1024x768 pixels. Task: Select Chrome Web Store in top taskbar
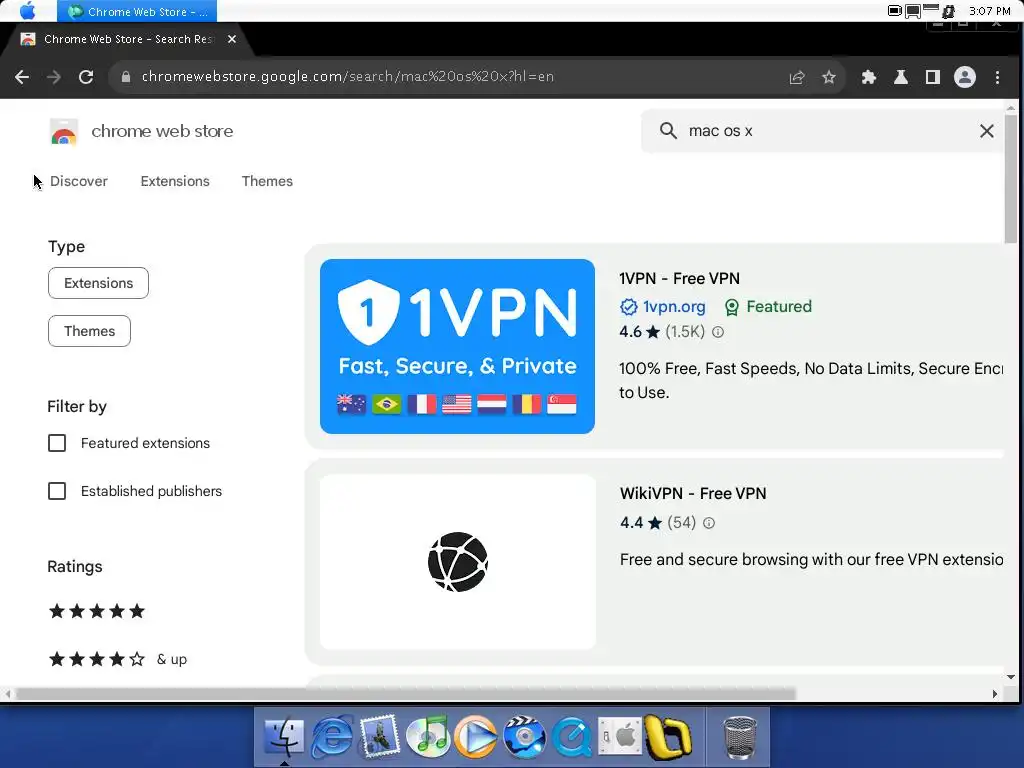point(137,11)
